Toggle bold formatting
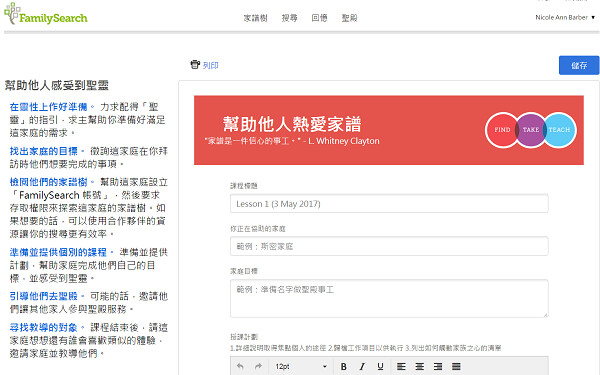Screen dimensions: 600x375 [x=344, y=366]
